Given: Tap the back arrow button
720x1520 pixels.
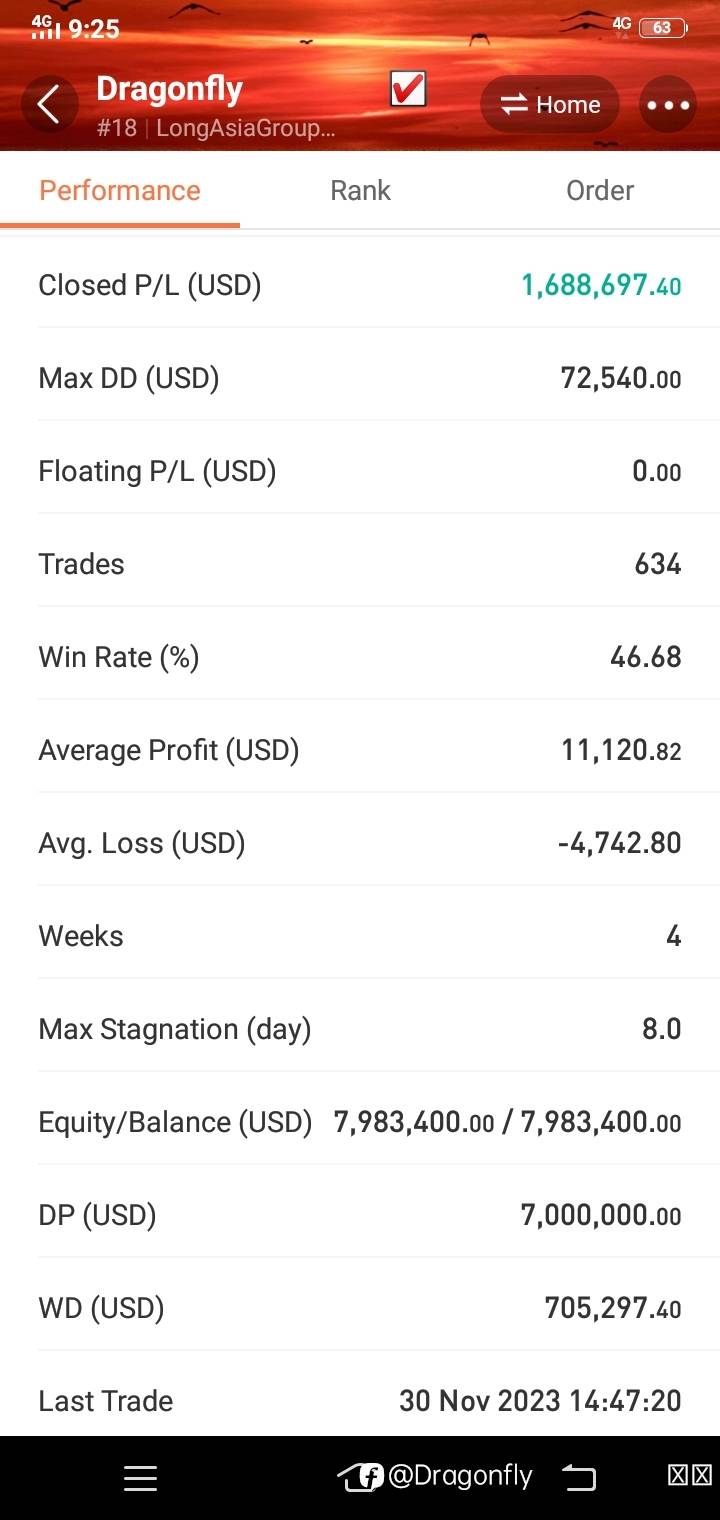Looking at the screenshot, I should (48, 104).
